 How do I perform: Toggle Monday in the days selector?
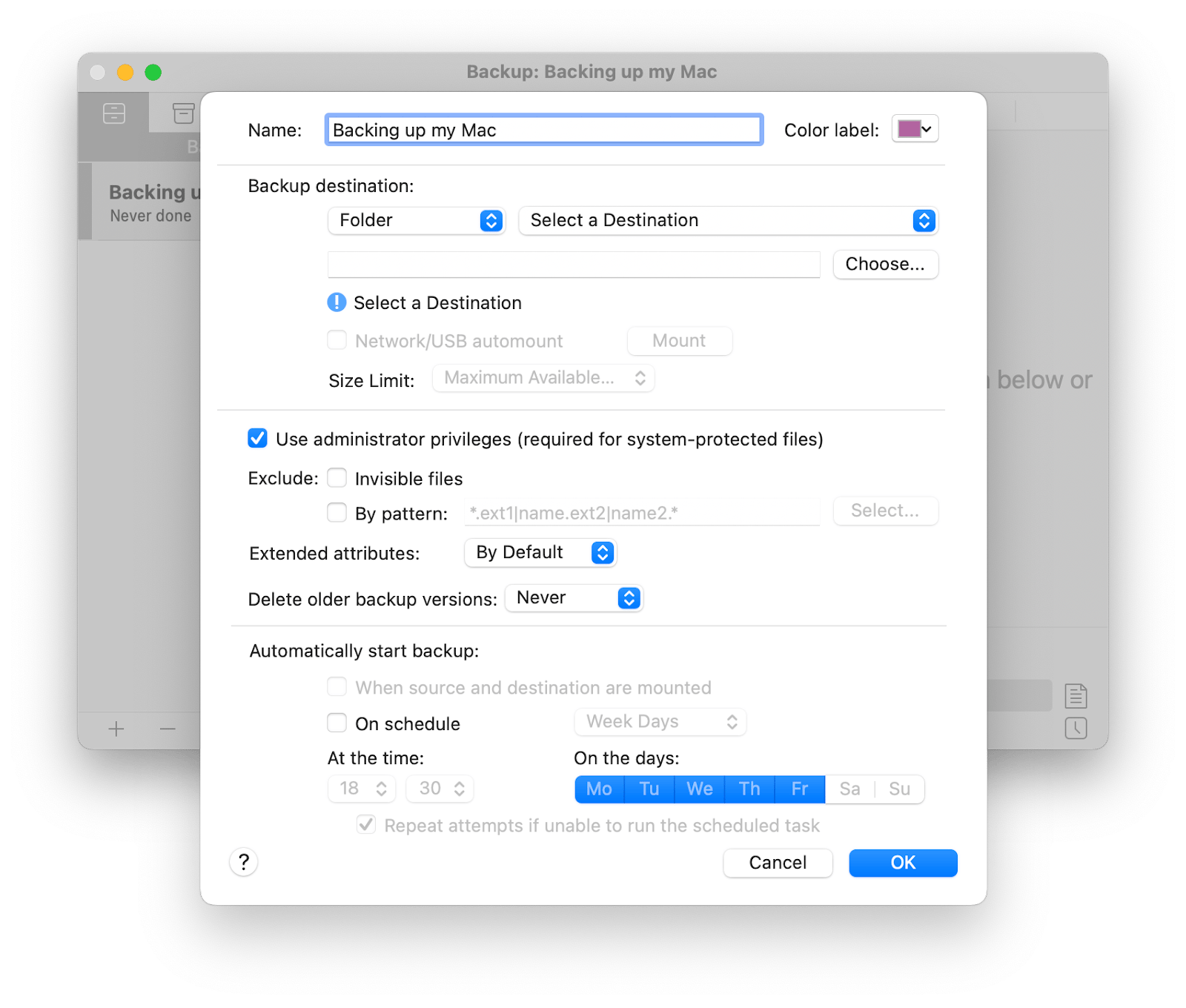pyautogui.click(x=600, y=789)
